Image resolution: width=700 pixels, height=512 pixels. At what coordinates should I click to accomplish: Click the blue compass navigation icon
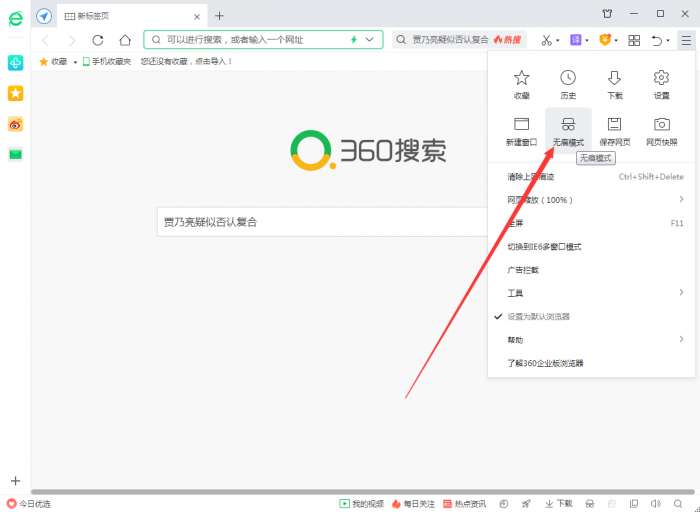click(x=44, y=17)
